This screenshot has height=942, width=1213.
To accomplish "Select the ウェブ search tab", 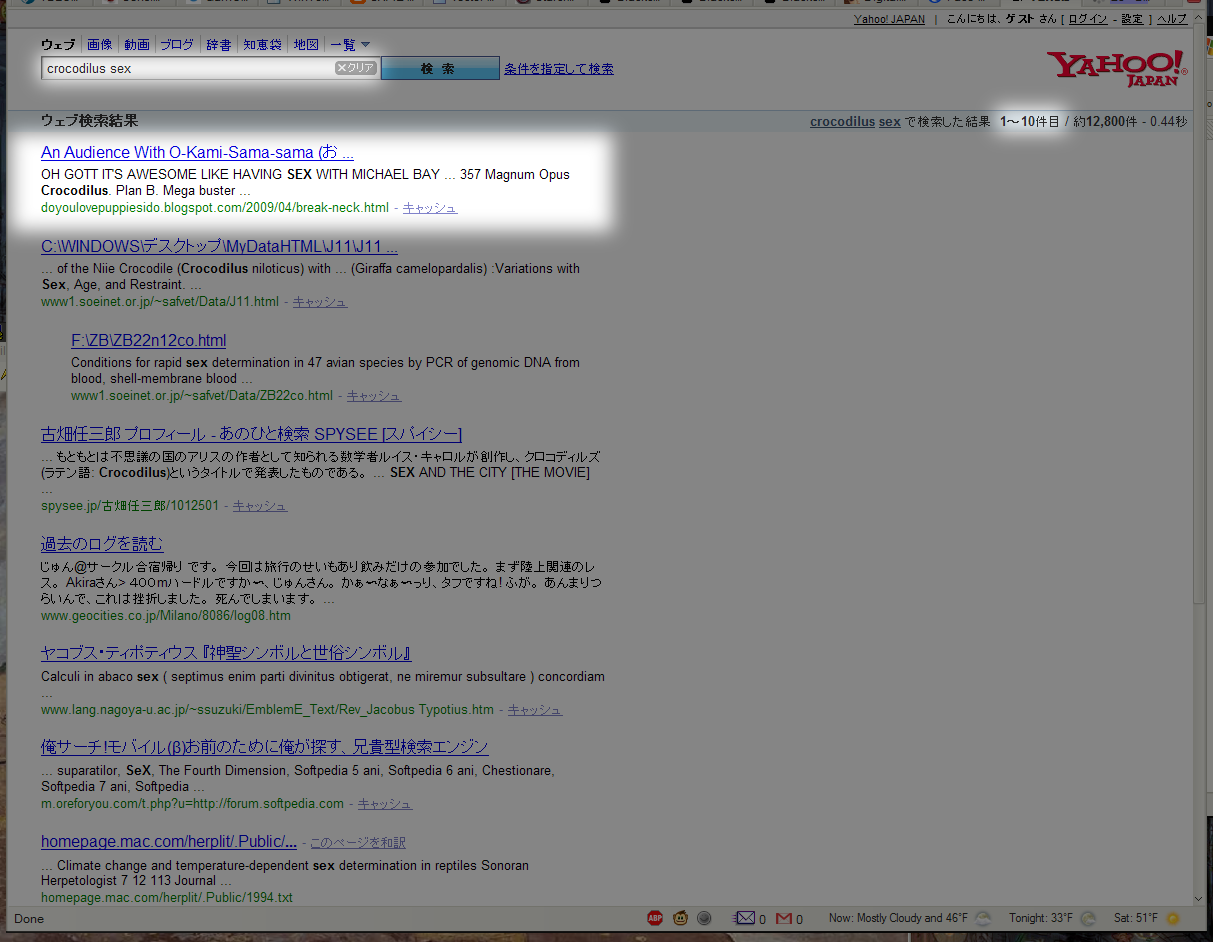I will 58,44.
